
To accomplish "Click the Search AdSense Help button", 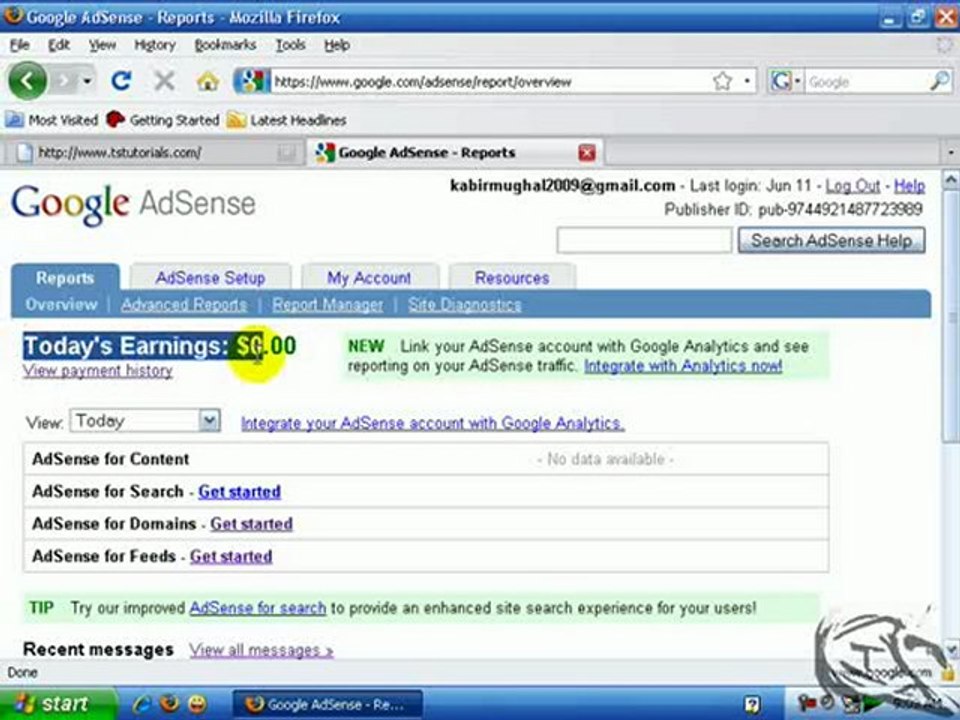I will (831, 240).
